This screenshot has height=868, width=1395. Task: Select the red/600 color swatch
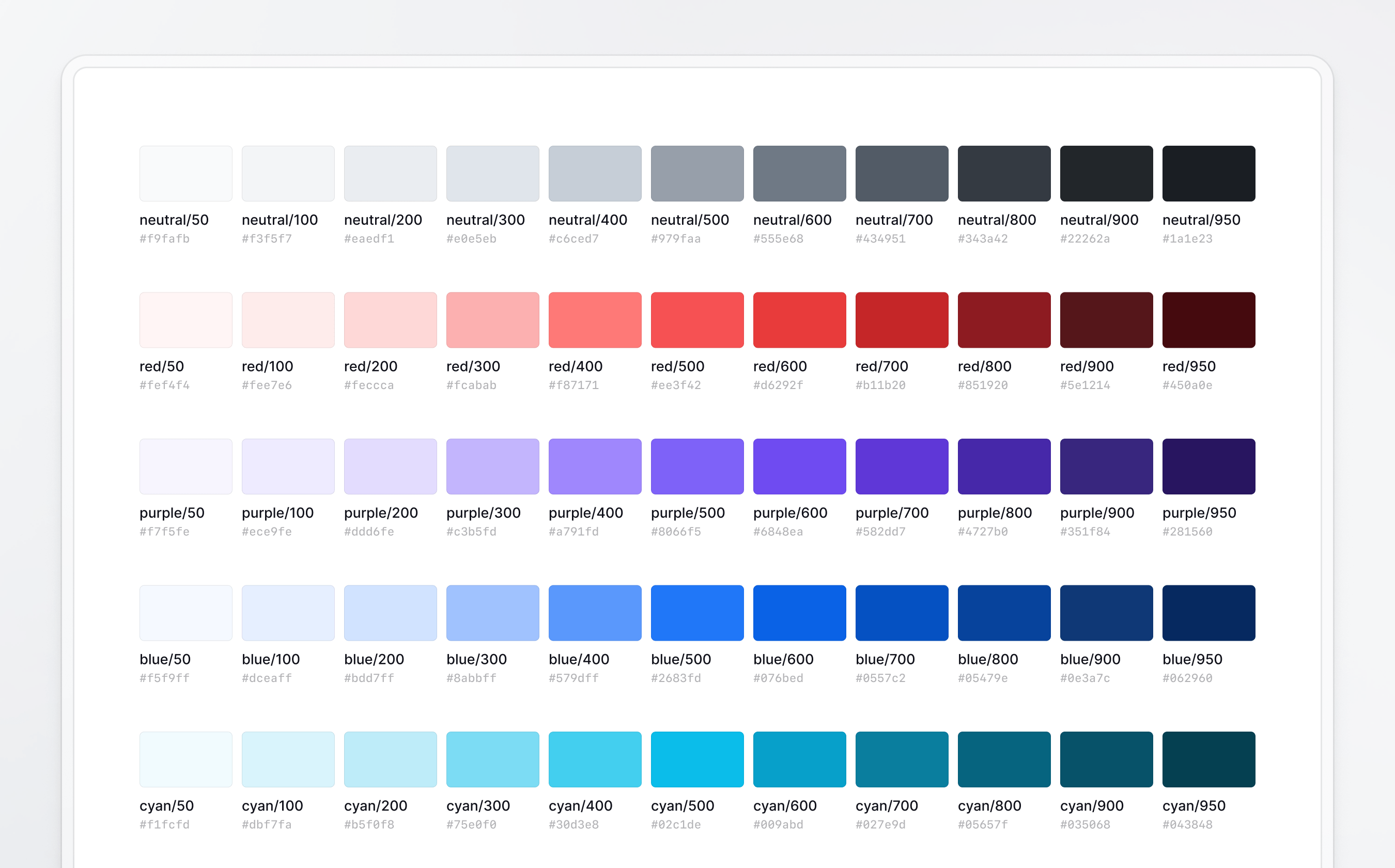click(x=799, y=320)
